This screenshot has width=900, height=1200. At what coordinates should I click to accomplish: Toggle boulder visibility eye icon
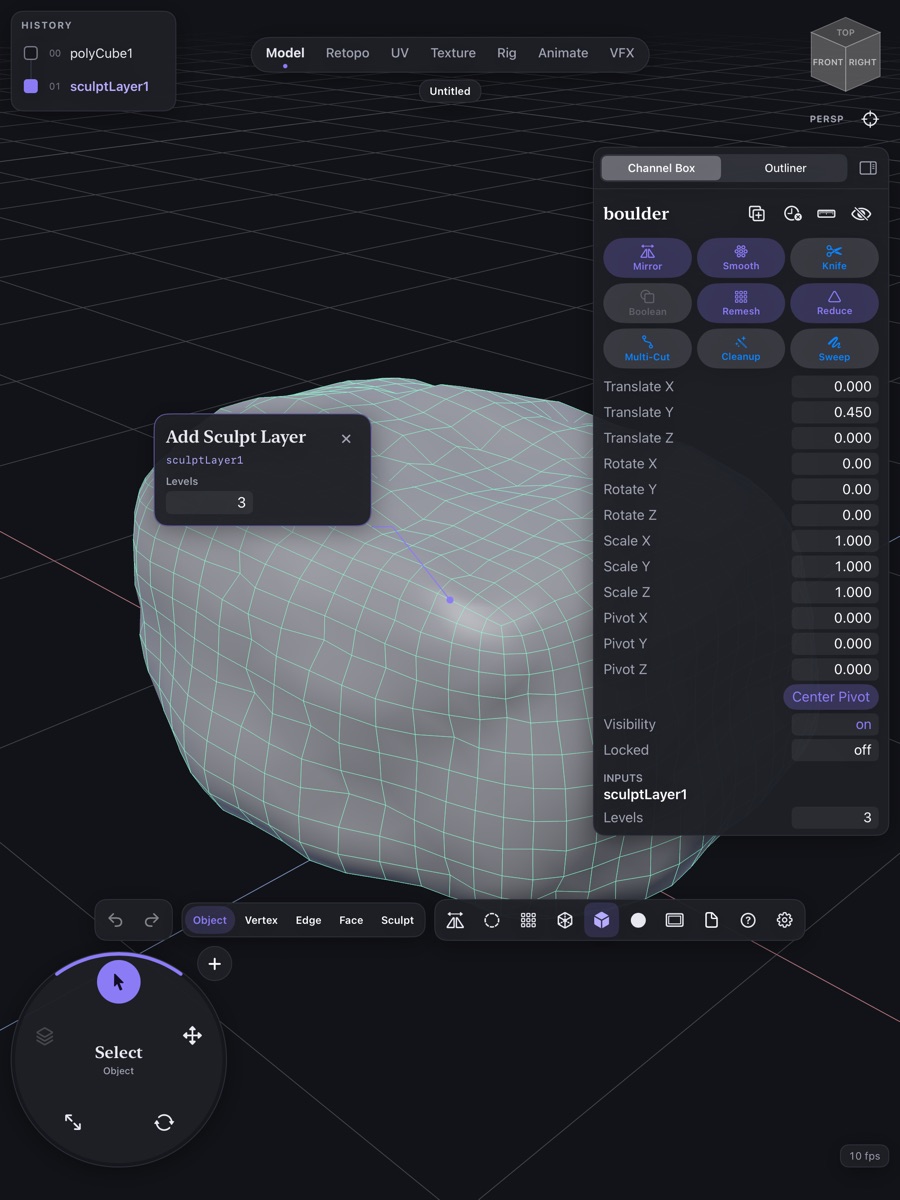[x=861, y=213]
